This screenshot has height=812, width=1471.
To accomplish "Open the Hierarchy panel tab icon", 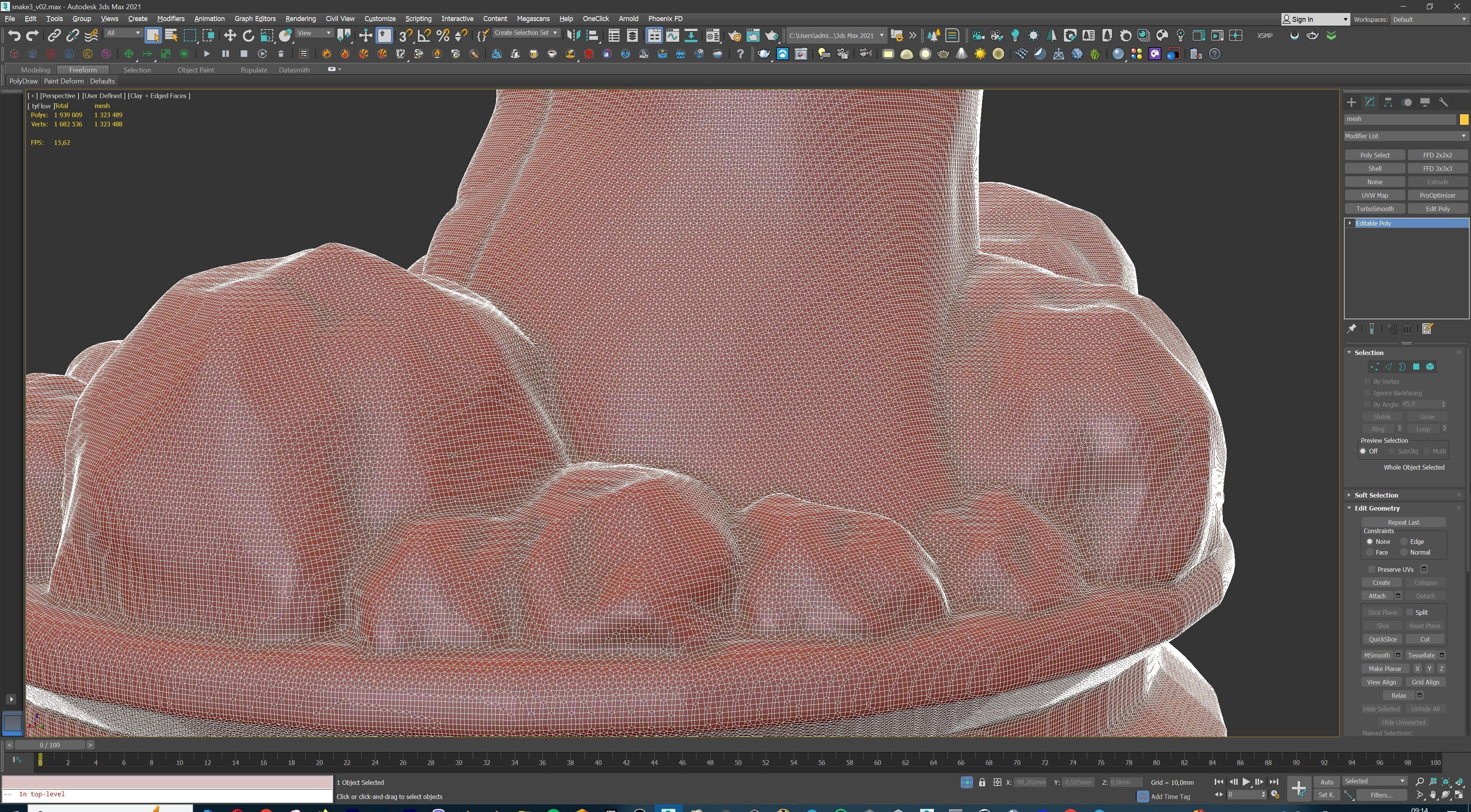I will point(1388,102).
